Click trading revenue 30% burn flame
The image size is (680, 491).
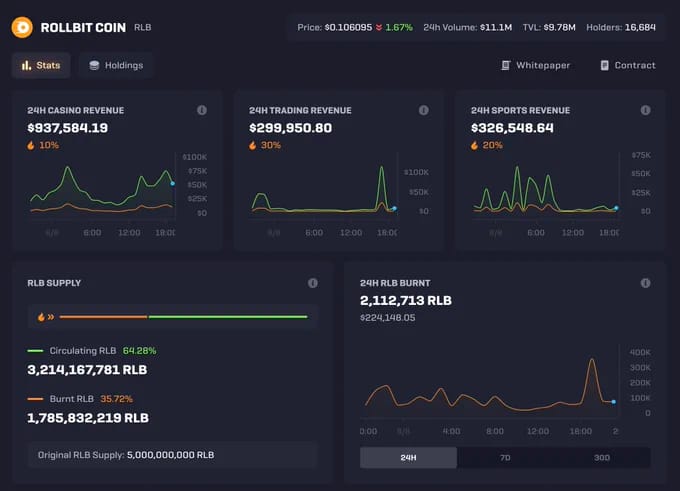tap(253, 145)
